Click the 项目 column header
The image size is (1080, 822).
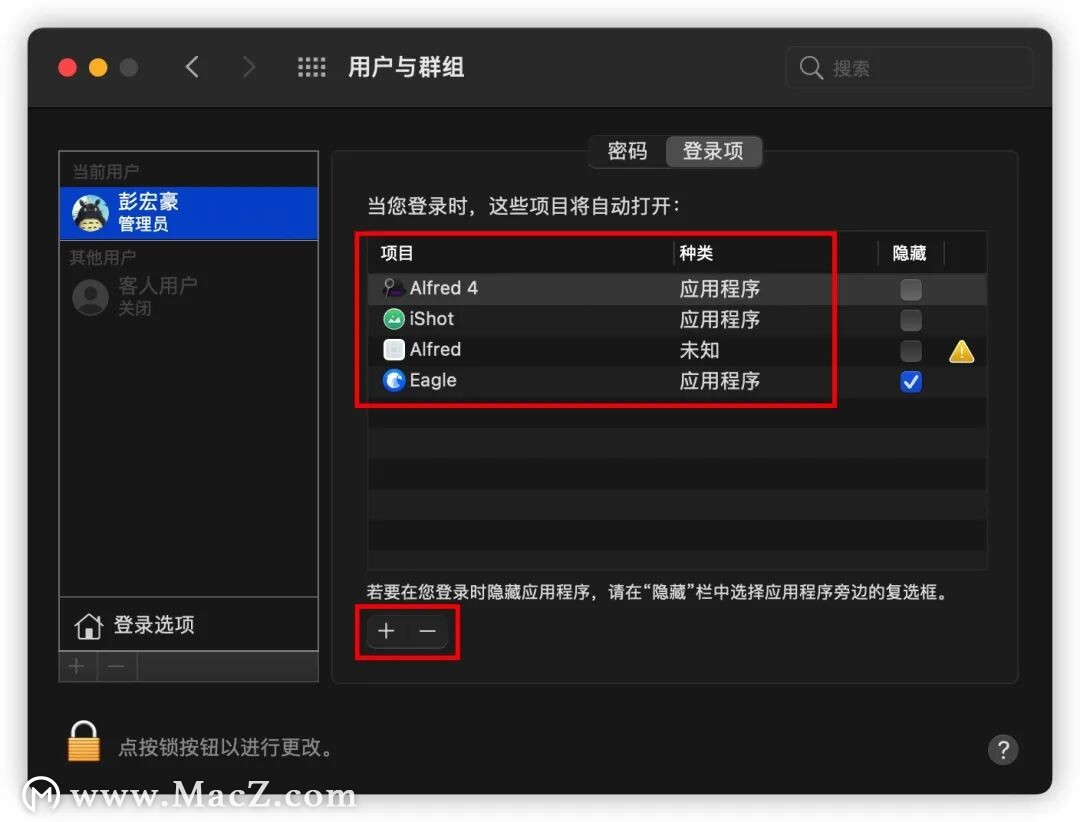point(396,253)
